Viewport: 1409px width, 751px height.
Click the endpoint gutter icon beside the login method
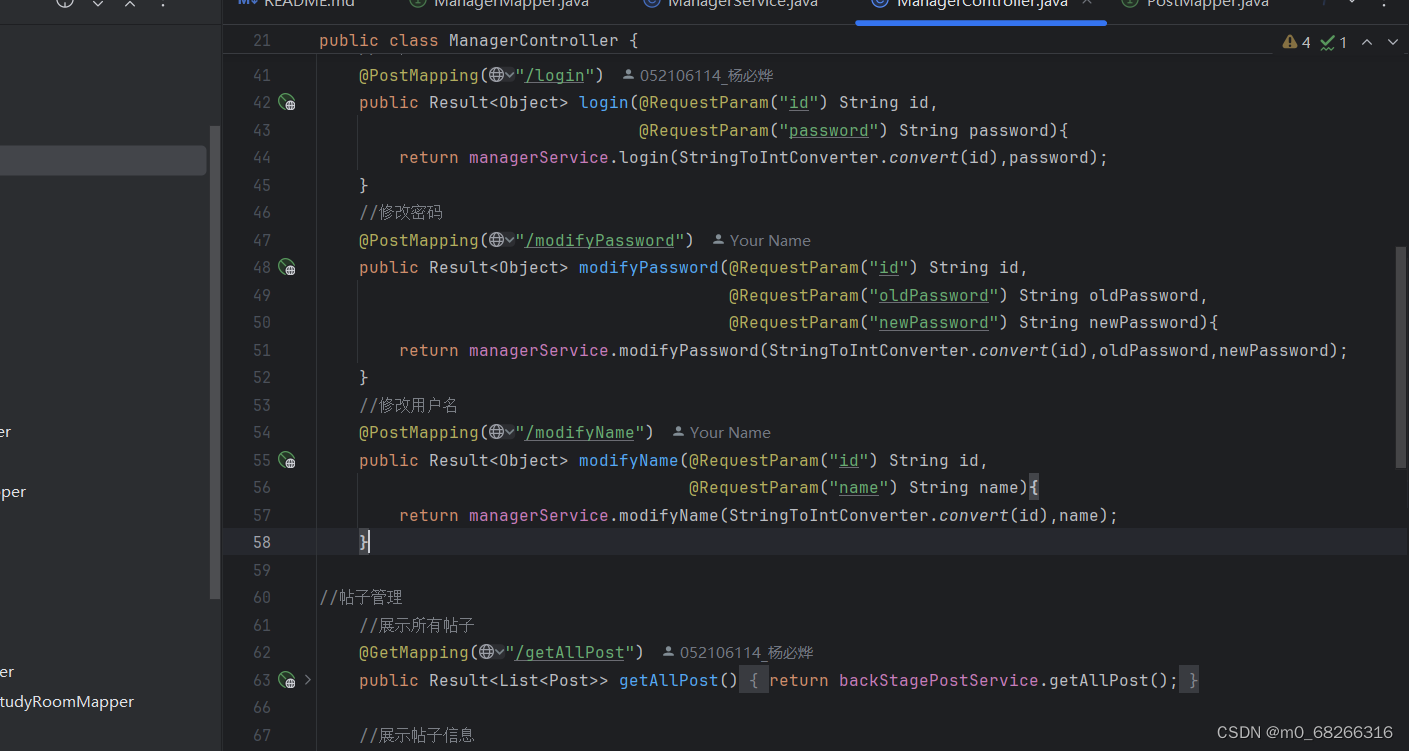(x=287, y=102)
